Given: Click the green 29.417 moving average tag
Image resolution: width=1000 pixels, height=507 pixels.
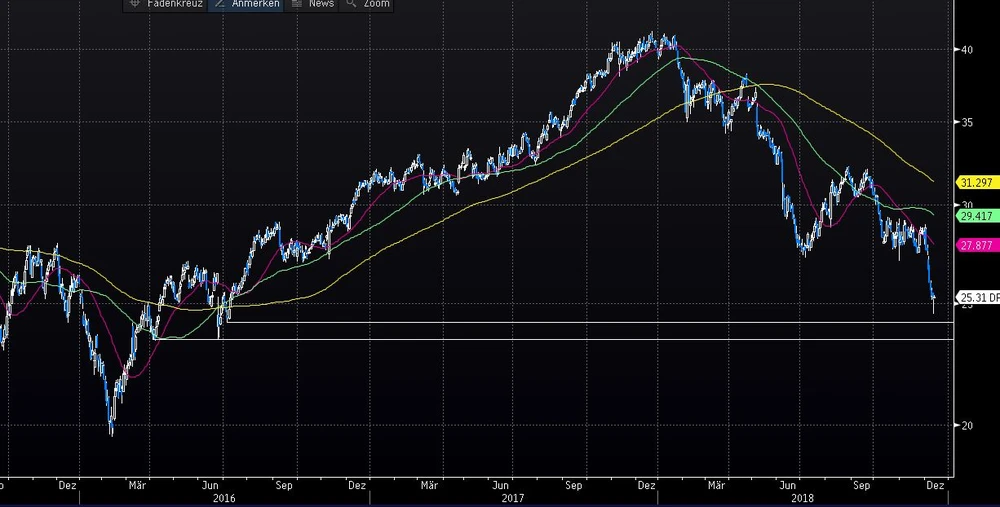Looking at the screenshot, I should pos(974,215).
